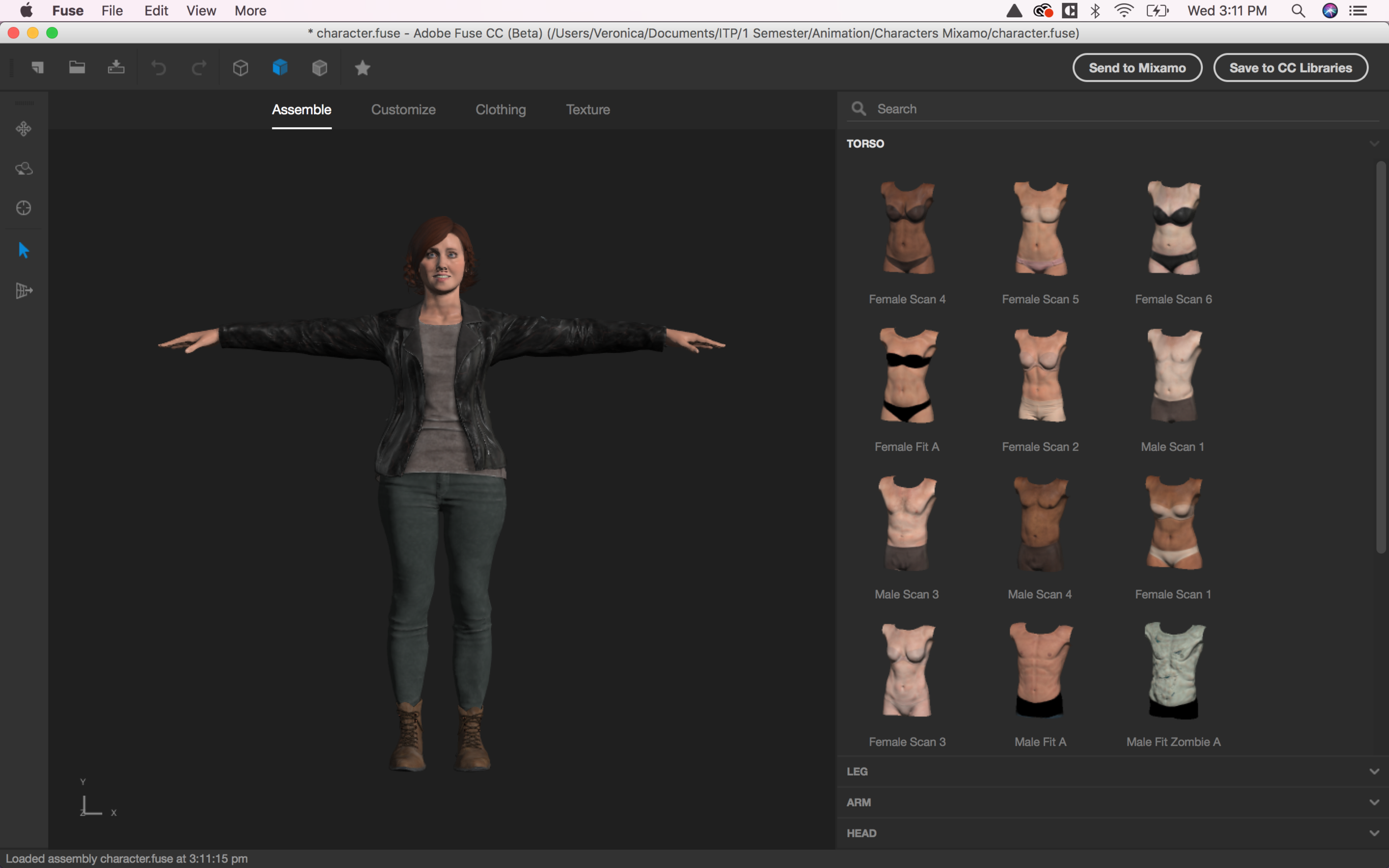Screen dimensions: 1389x868
Task: Choose the Male Fit Zombie A torso
Action: (x=1173, y=671)
